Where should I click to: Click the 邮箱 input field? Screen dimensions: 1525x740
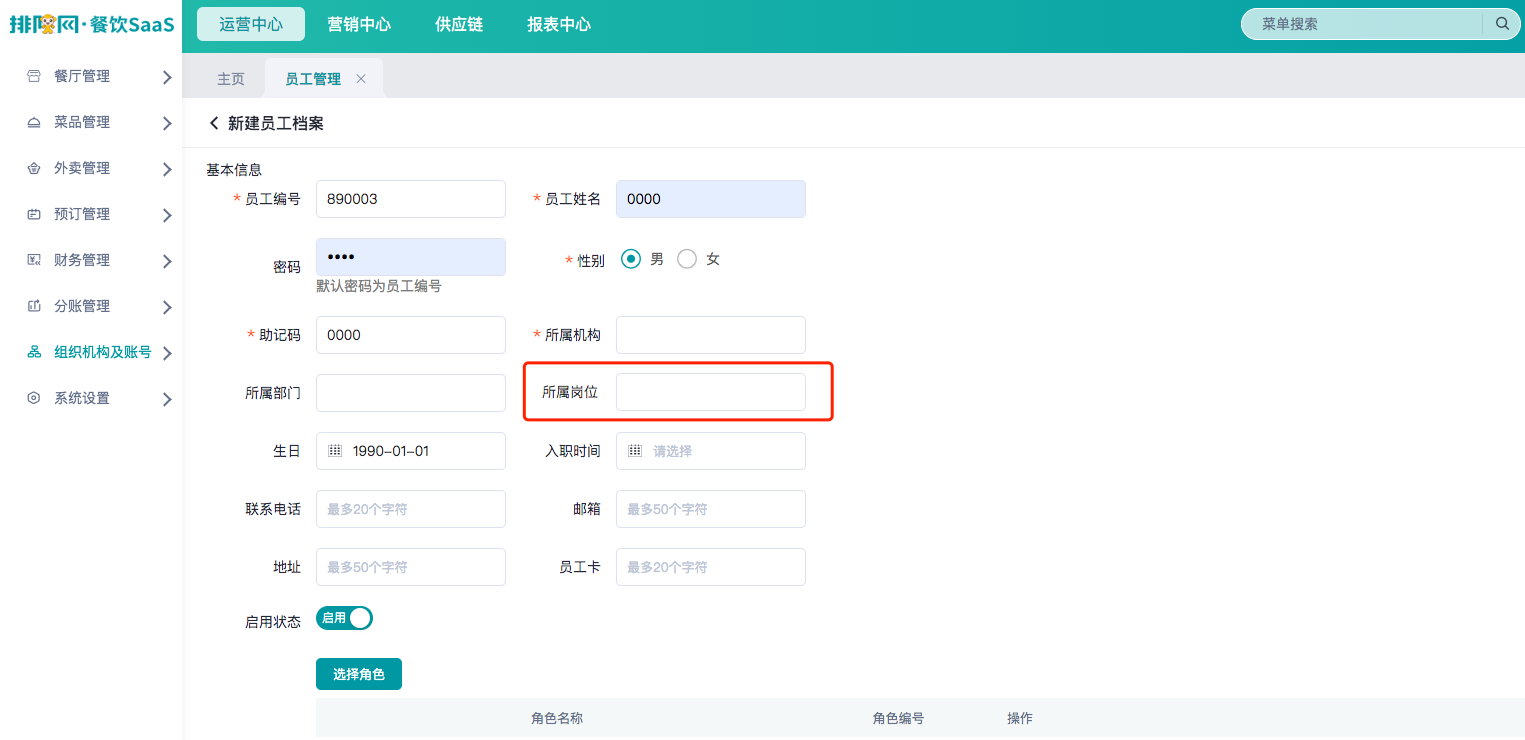711,509
